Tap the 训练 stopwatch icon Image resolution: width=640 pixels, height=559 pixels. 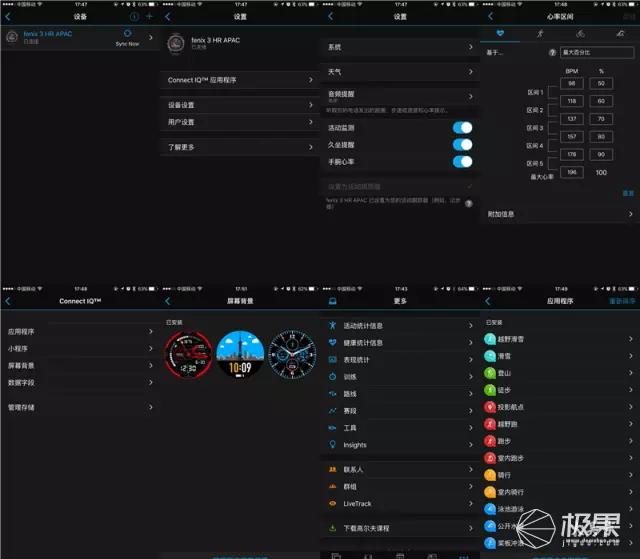(x=333, y=377)
